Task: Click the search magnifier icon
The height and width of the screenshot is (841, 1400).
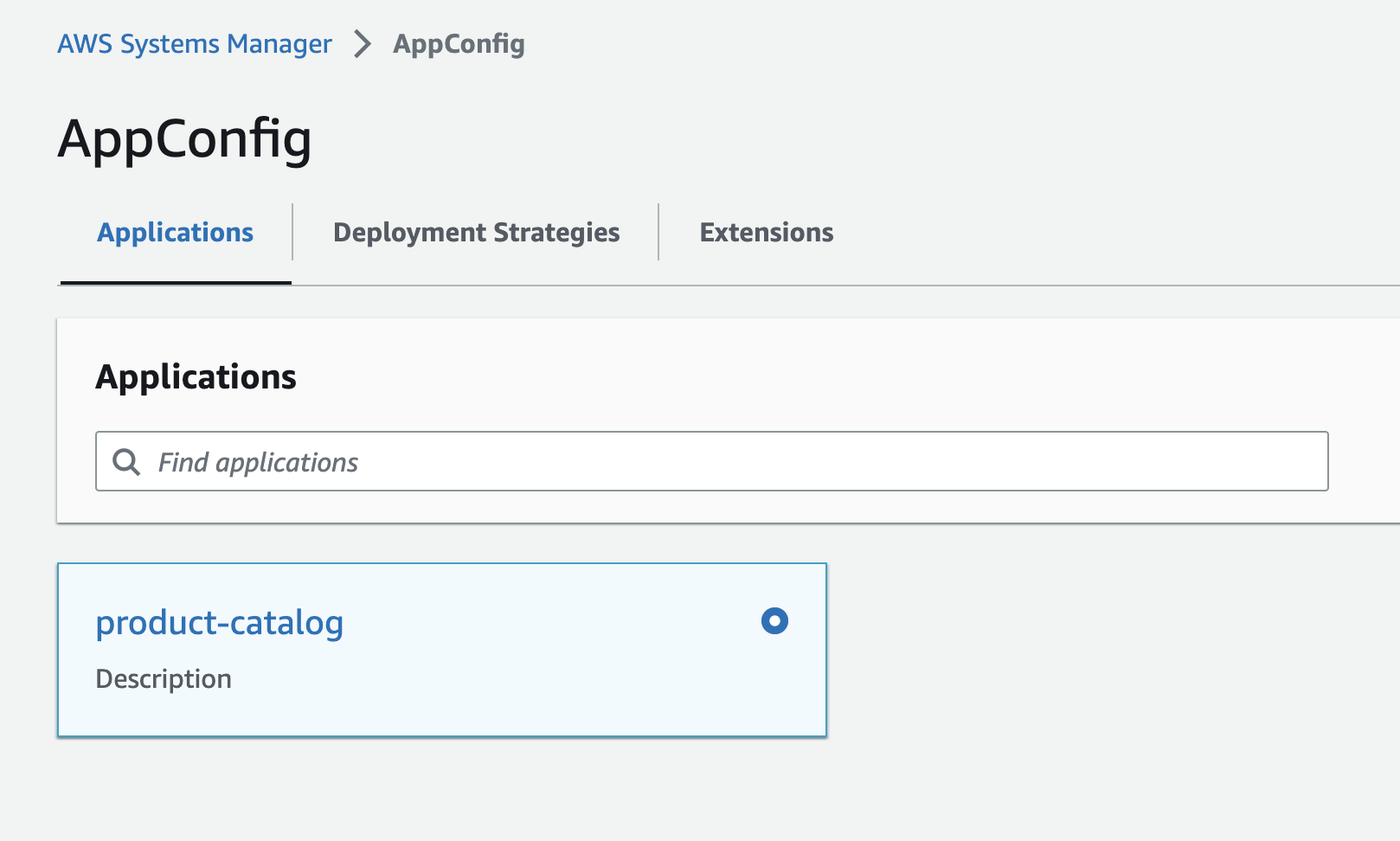Action: (126, 462)
